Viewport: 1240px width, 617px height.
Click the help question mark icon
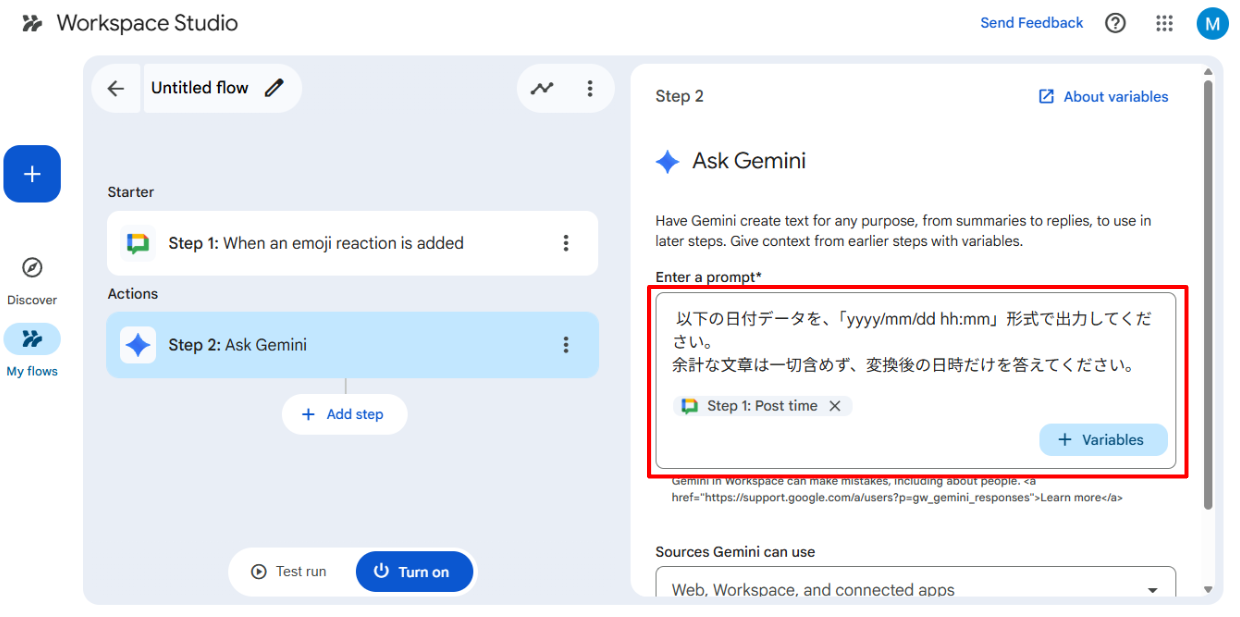1115,23
